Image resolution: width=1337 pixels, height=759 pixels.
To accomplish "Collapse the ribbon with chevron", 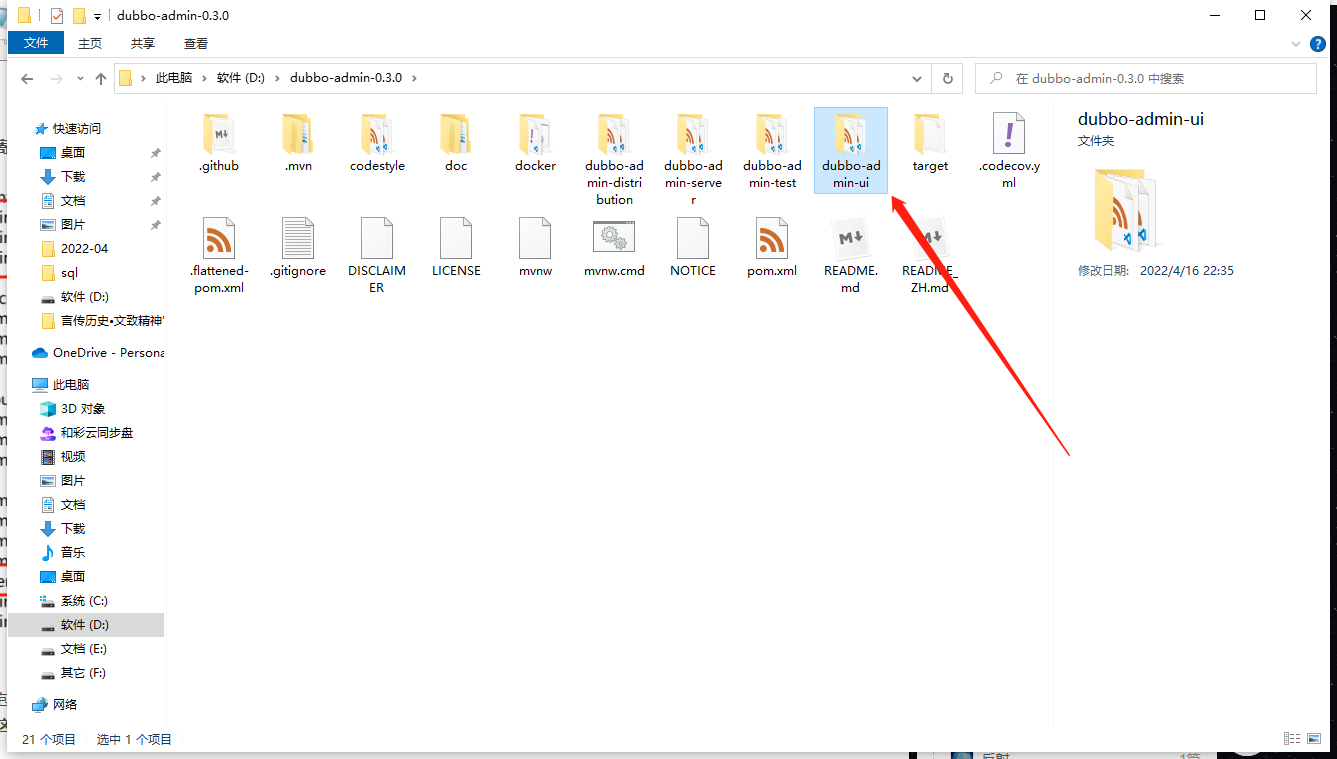I will point(1295,44).
